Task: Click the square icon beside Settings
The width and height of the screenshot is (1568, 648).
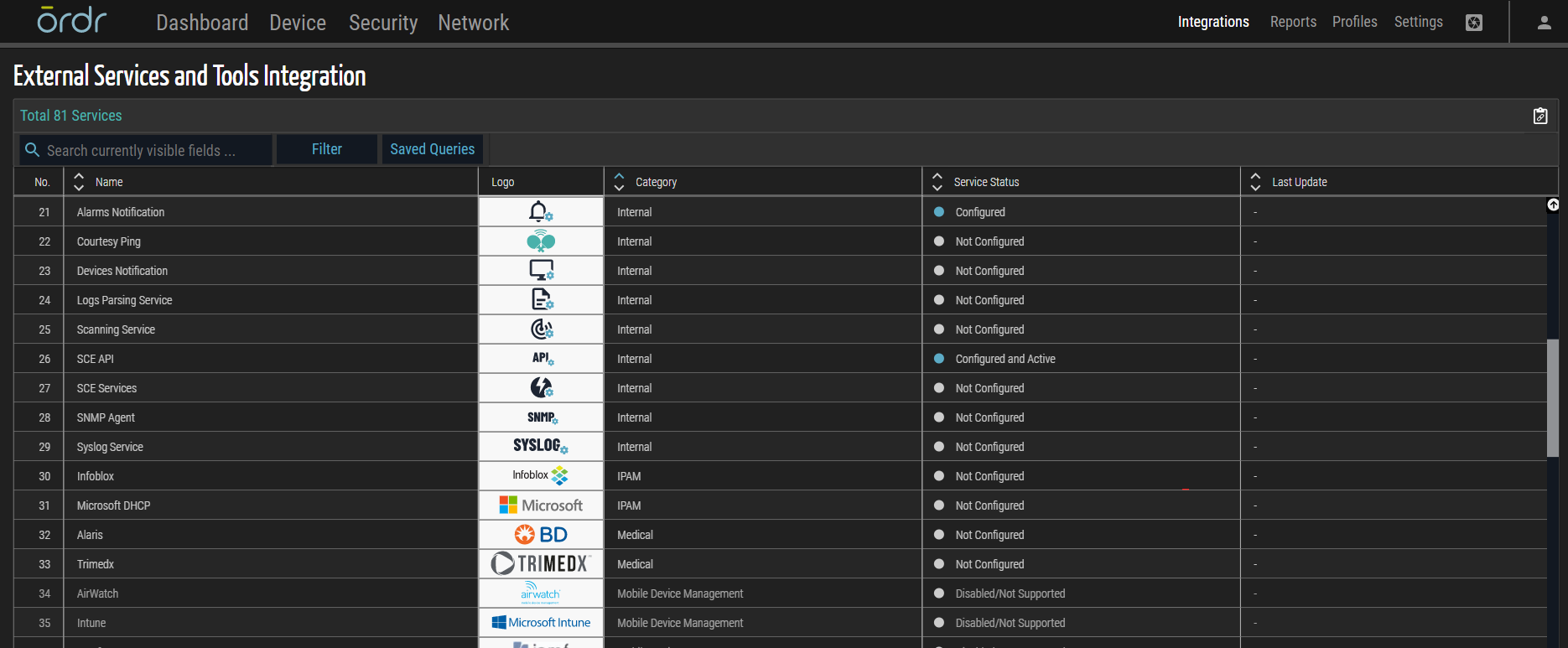Action: pyautogui.click(x=1474, y=23)
